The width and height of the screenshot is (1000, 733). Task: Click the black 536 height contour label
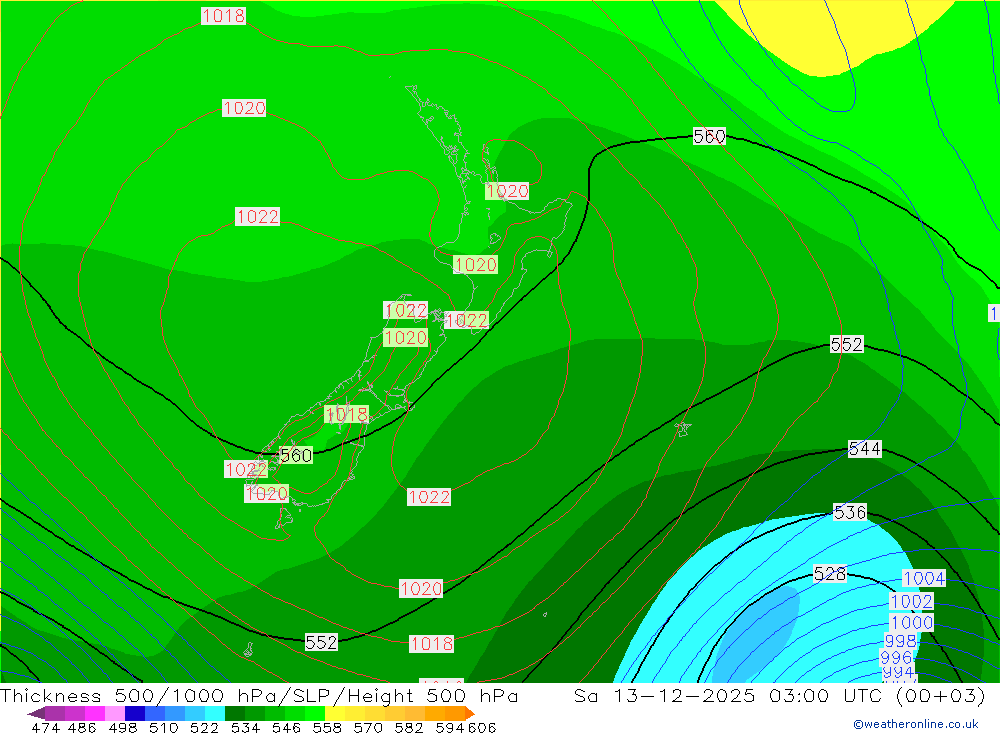click(x=849, y=512)
